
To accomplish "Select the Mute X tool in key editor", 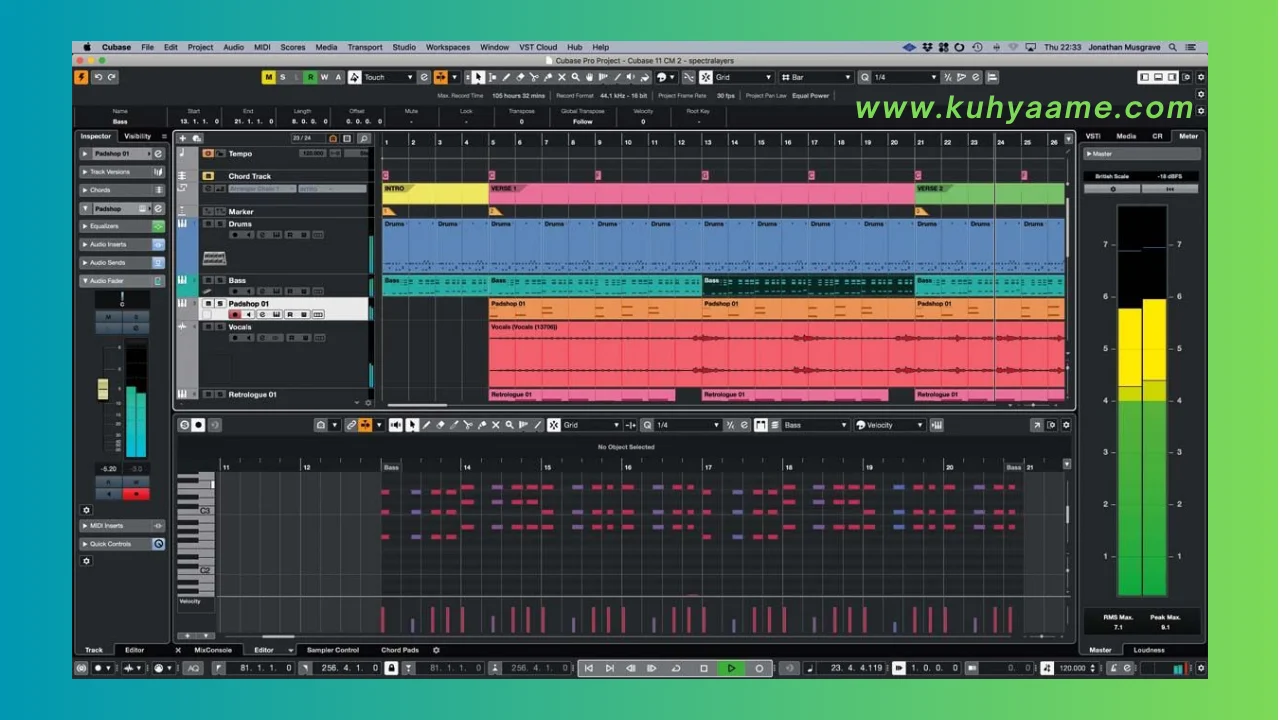I will [496, 425].
